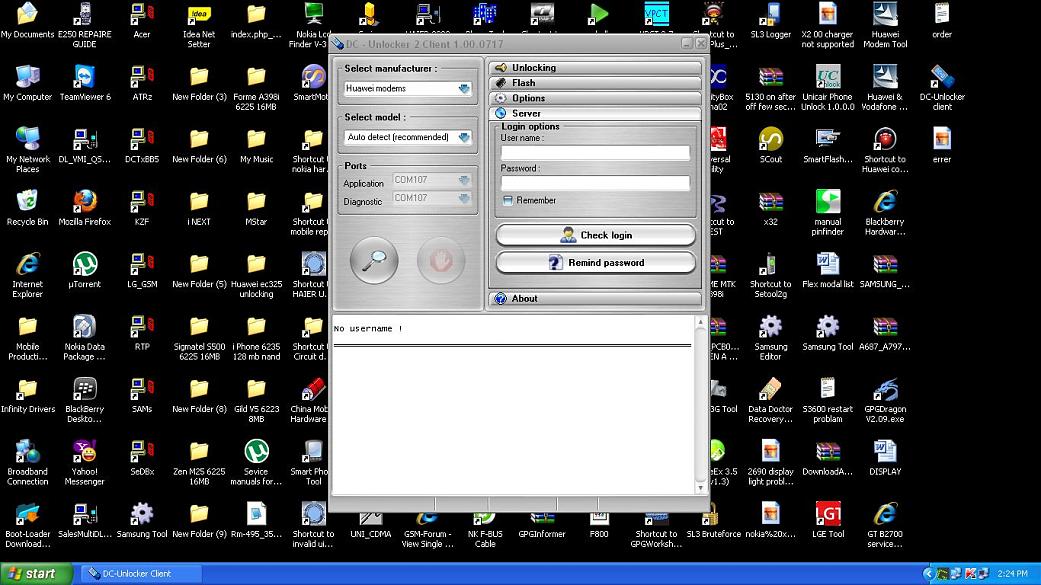Open the LGE Tool desktop icon
This screenshot has height=585, width=1041.
click(x=827, y=515)
